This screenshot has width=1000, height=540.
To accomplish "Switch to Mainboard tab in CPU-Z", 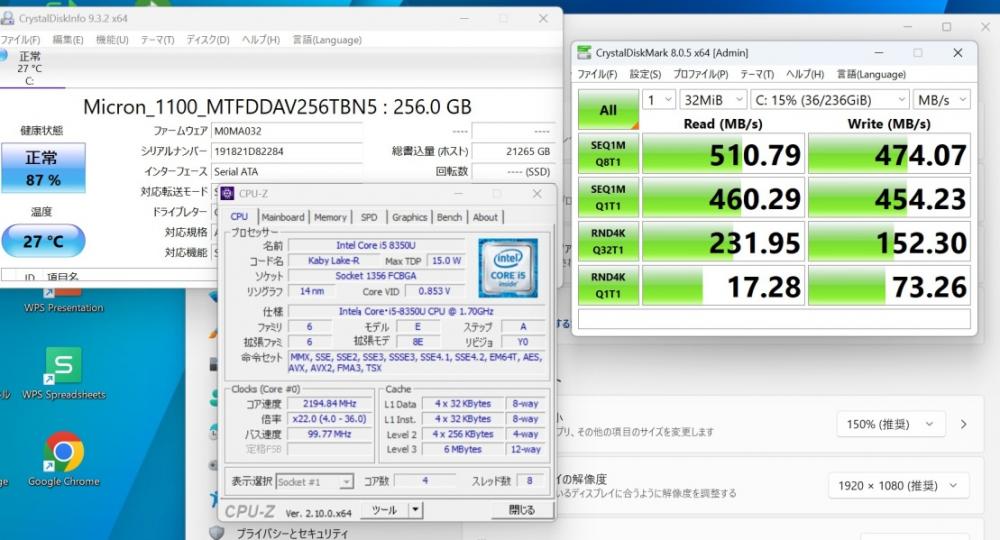I will (283, 217).
